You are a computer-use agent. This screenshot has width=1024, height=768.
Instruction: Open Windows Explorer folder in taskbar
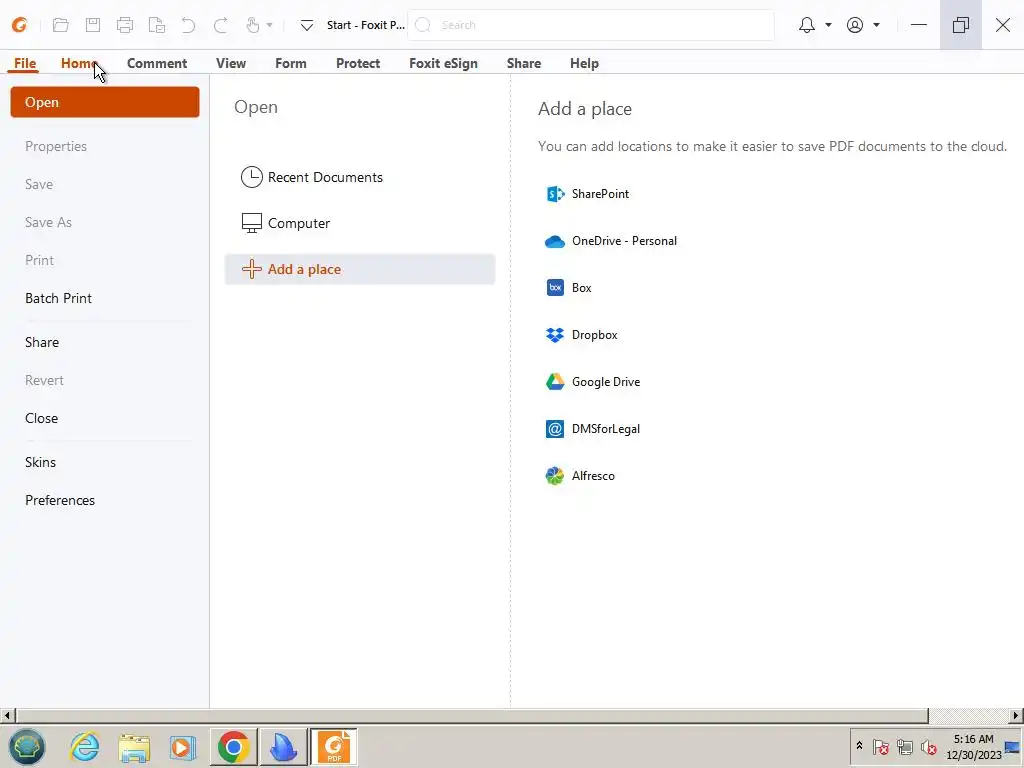pos(135,746)
